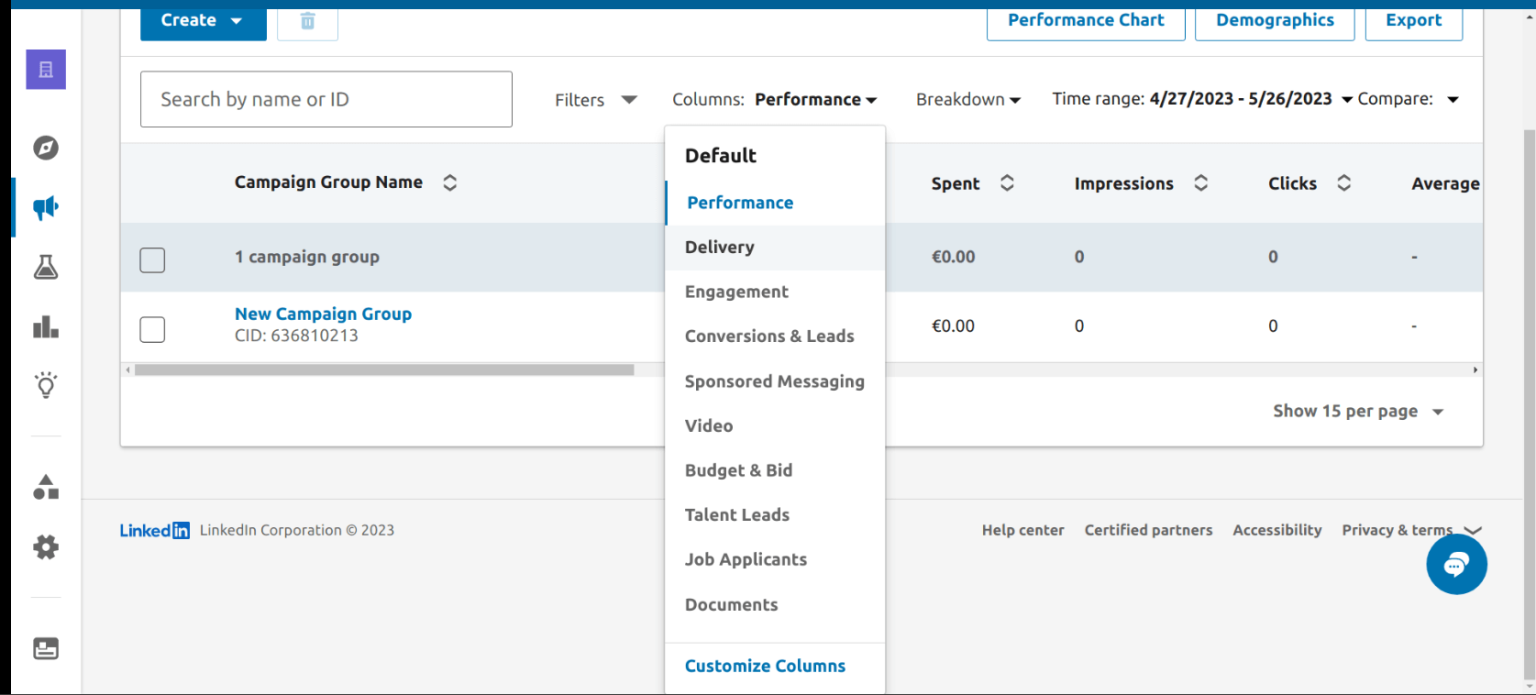Viewport: 1536px width, 695px height.
Task: Open the bar chart Analyze icon
Action: pyautogui.click(x=46, y=326)
